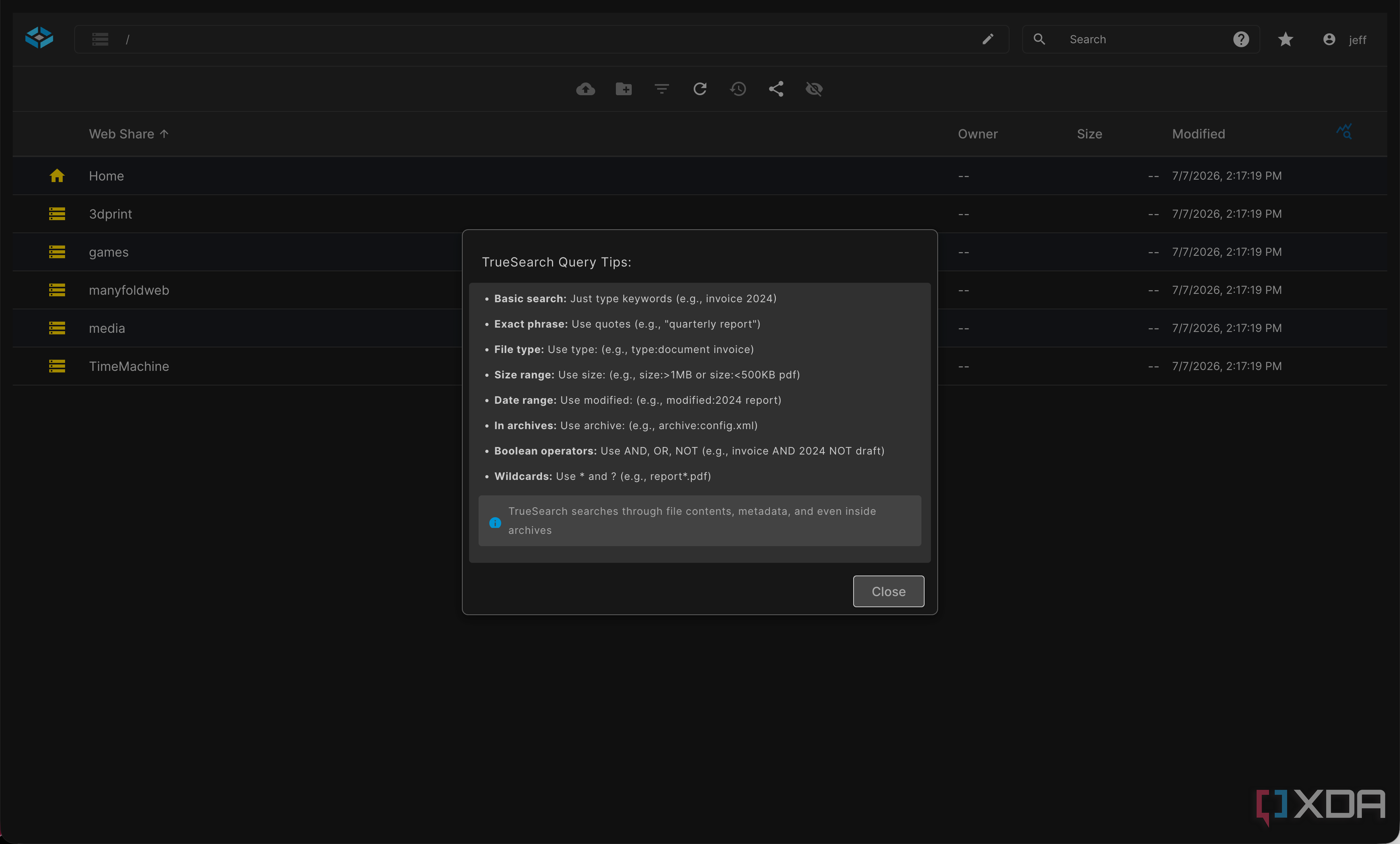Close the TrueSearch Query Tips dialog
Screen dimensions: 1400x844
click(888, 591)
